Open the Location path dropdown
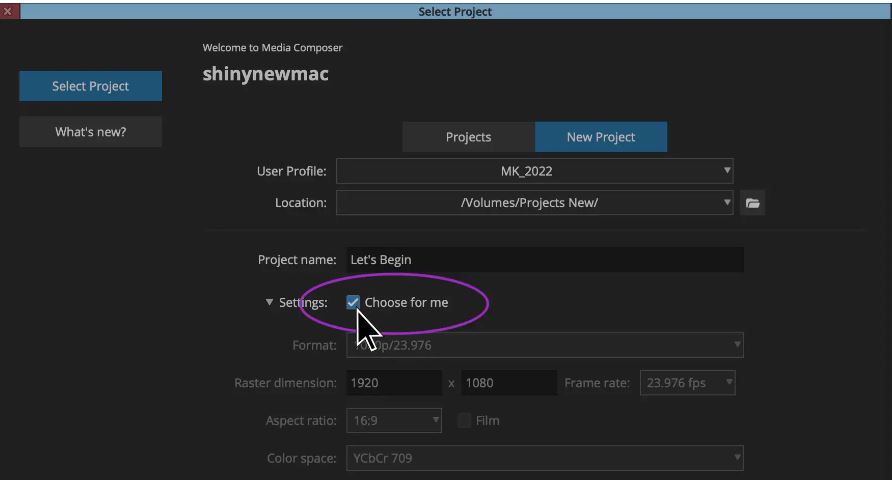This screenshot has width=892, height=480. (534, 202)
